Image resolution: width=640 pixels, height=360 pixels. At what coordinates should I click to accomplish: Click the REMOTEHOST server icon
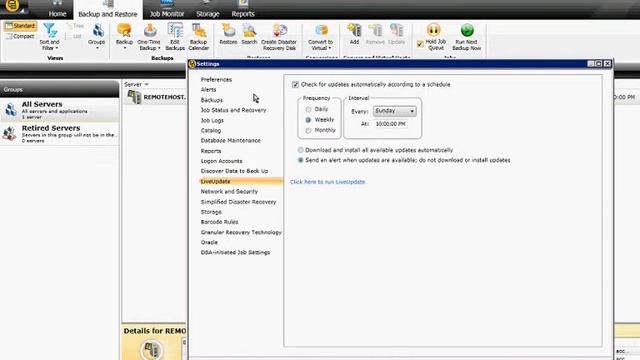[134, 97]
